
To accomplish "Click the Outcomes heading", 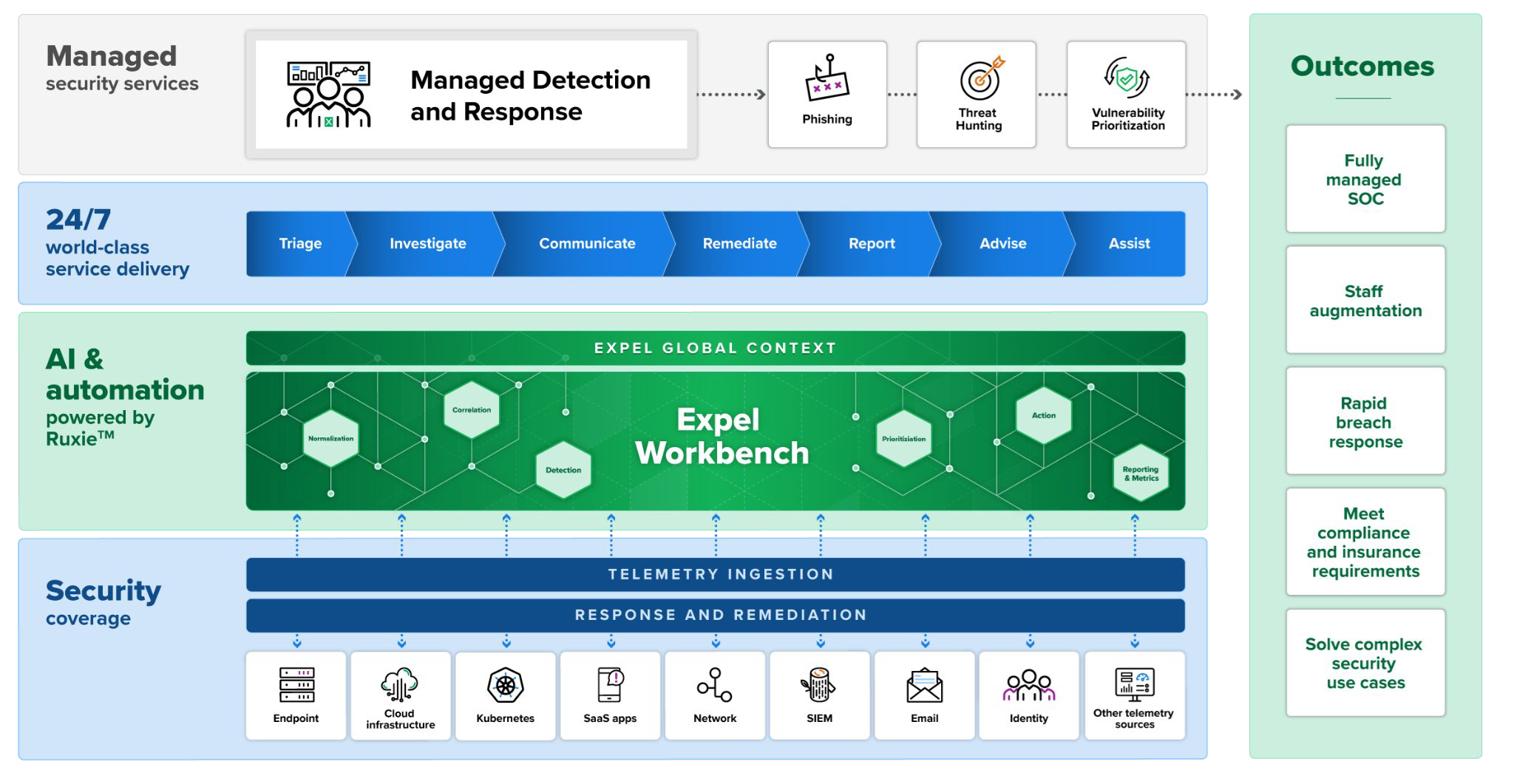I will [1362, 66].
